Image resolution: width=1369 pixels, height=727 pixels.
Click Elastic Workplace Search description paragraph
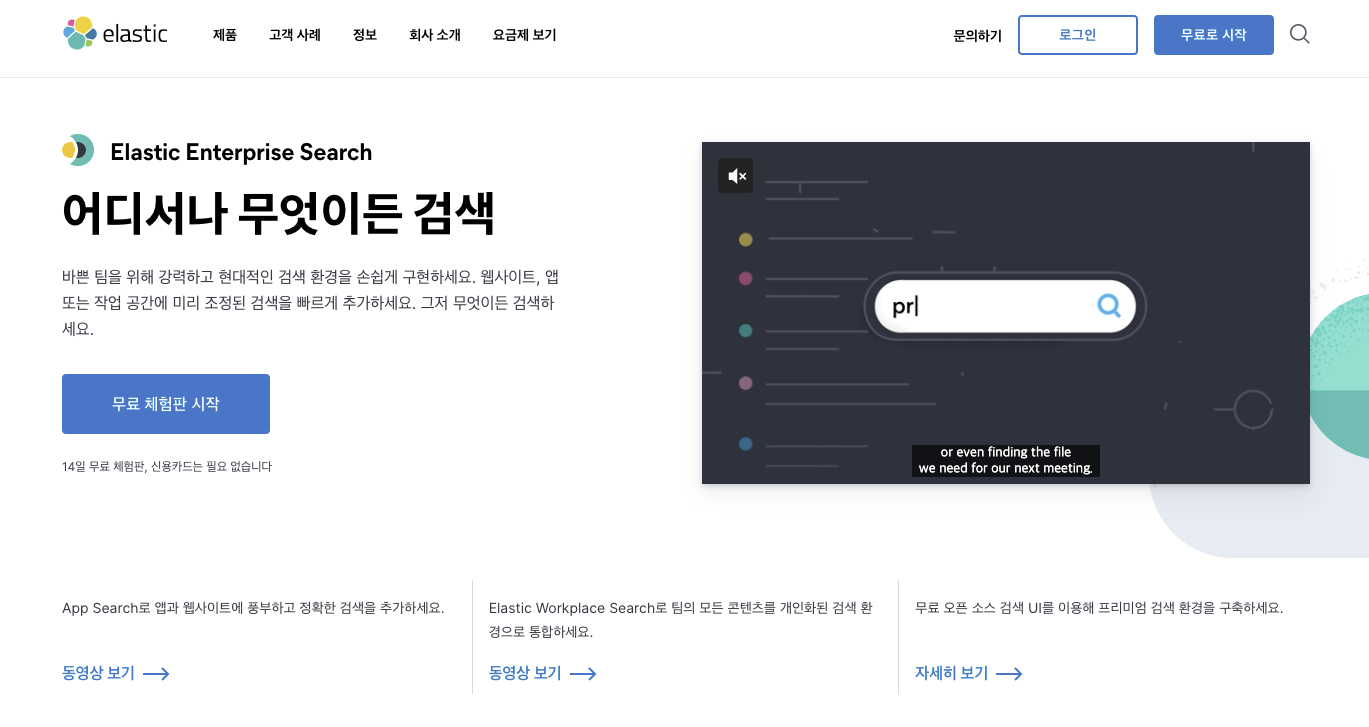tap(682, 620)
